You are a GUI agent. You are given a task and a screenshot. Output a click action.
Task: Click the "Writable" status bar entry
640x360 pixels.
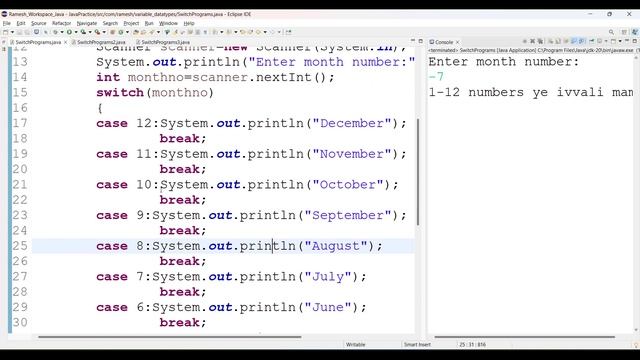pos(356,344)
